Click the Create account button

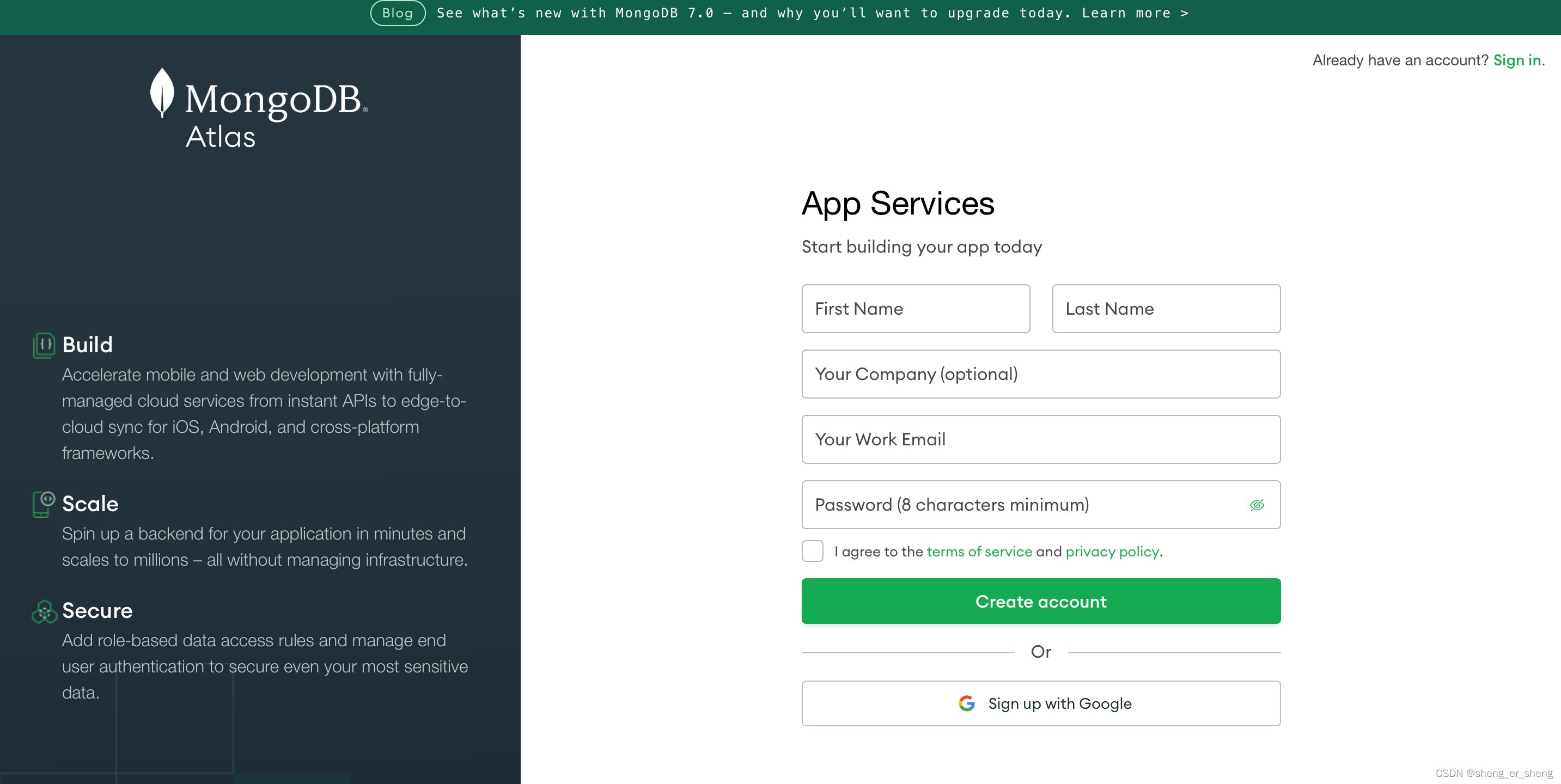(1040, 601)
